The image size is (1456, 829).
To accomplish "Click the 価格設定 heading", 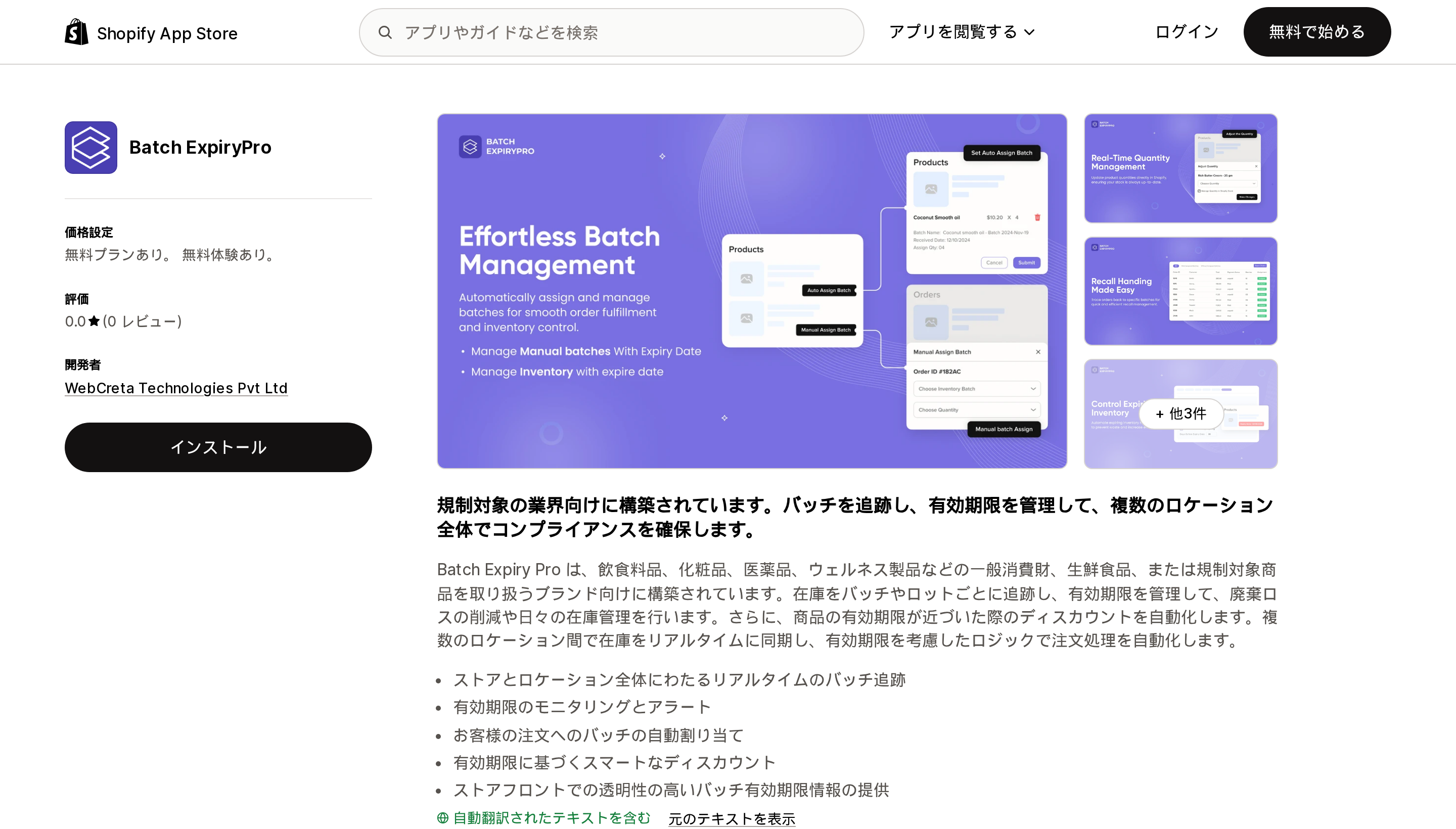I will 89,233.
